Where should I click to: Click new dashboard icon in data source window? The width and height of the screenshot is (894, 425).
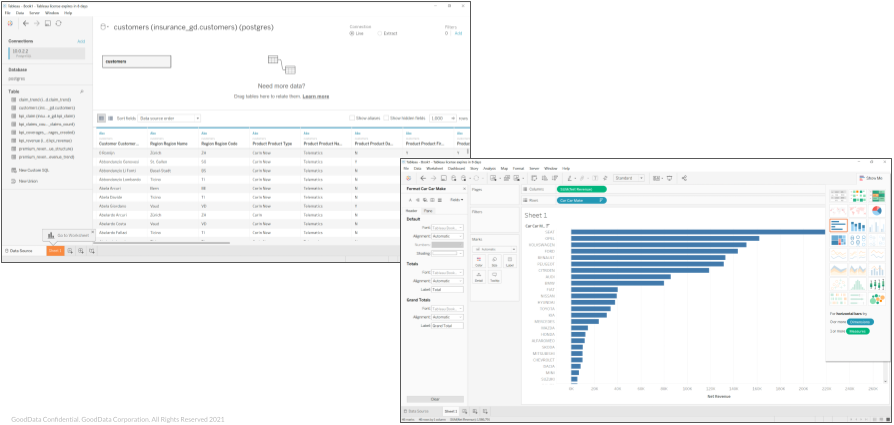click(80, 250)
